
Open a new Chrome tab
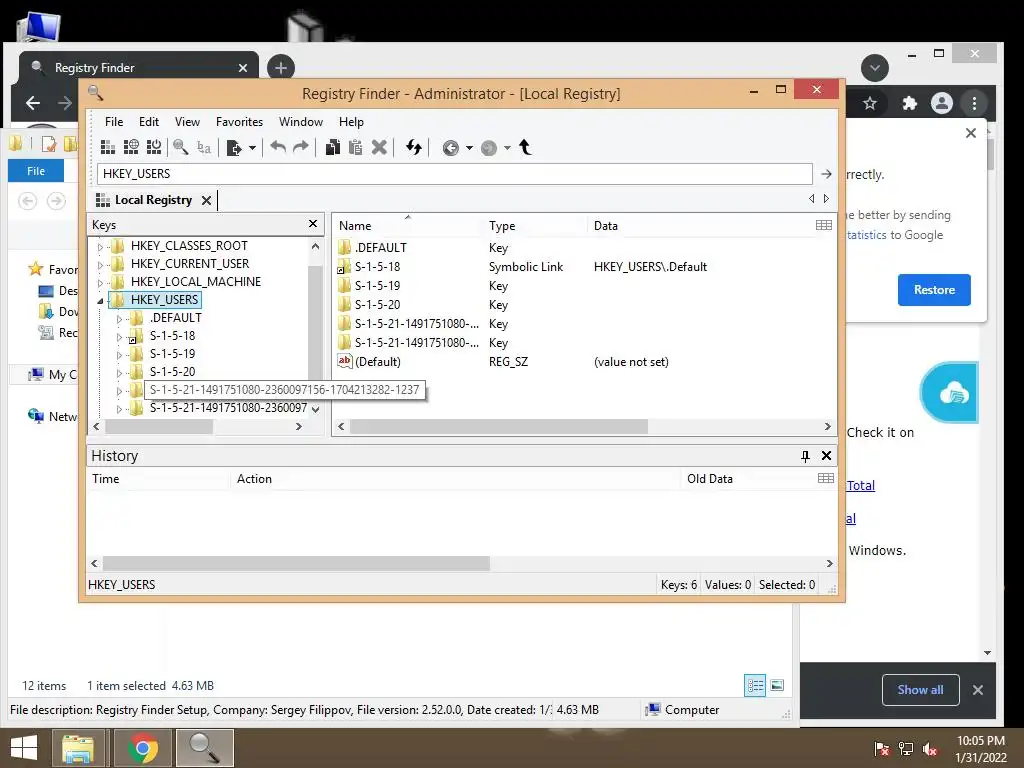[281, 68]
